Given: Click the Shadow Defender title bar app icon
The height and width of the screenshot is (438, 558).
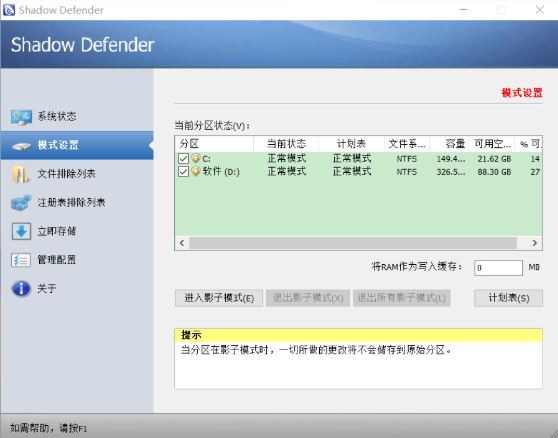Looking at the screenshot, I should (9, 10).
